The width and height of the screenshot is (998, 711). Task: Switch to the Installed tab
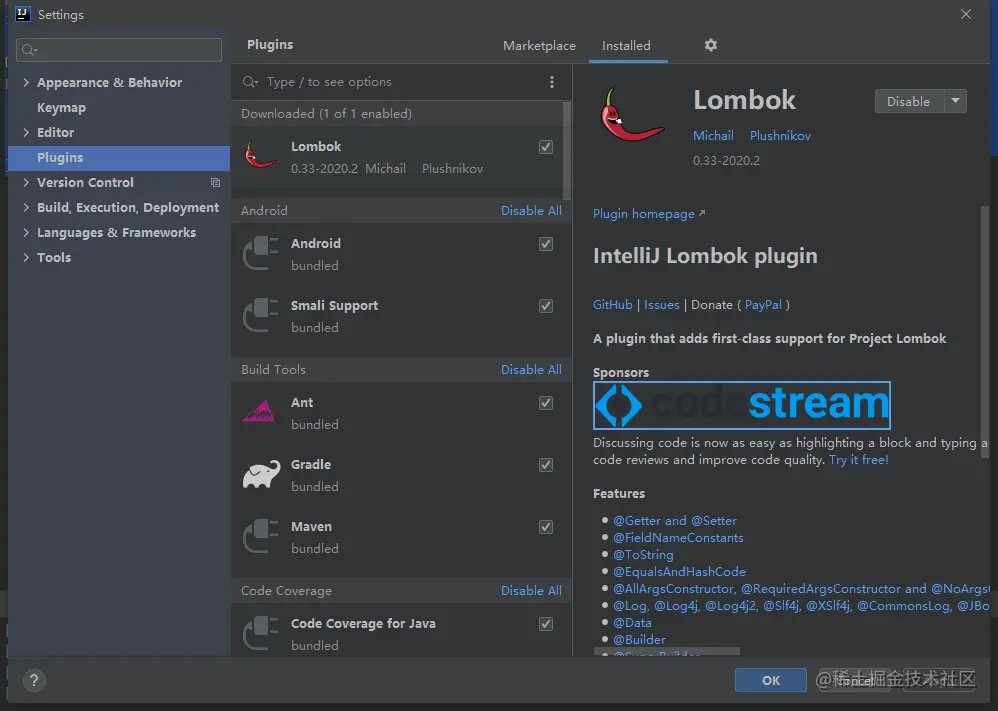626,46
